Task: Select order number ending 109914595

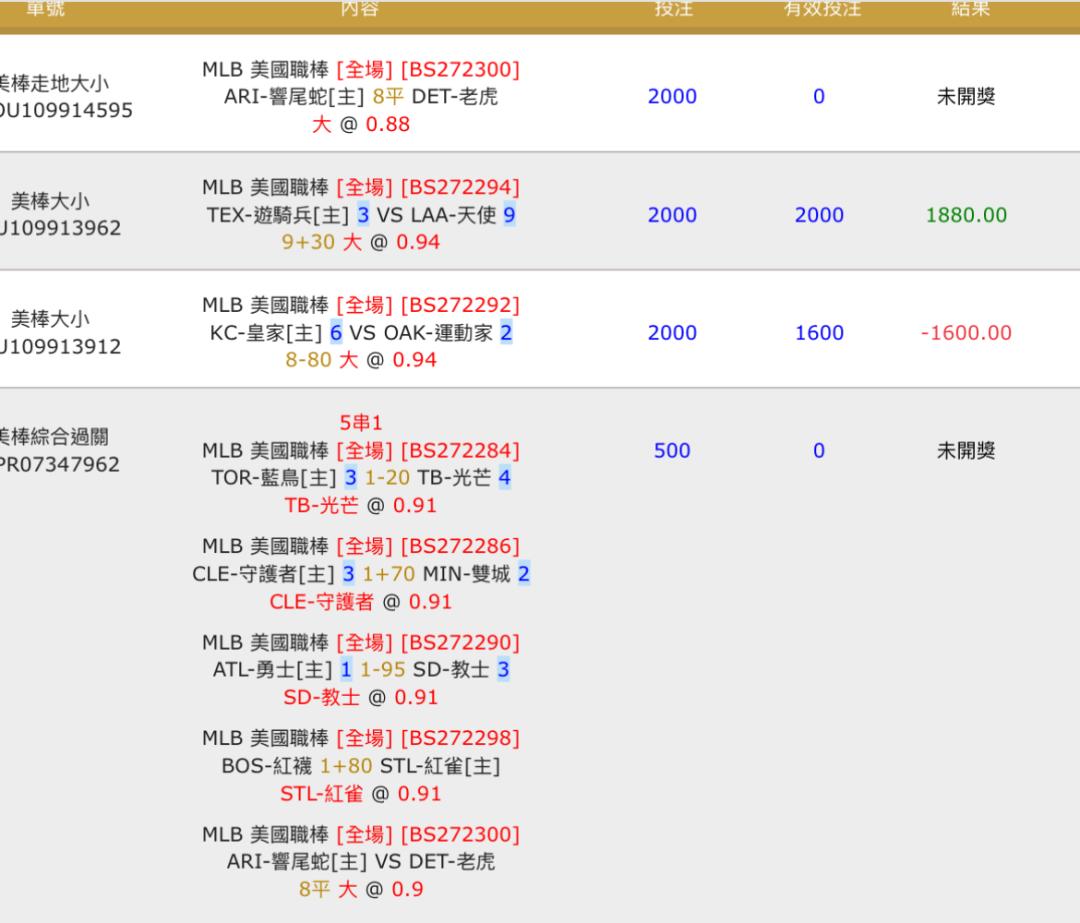Action: coord(66,110)
